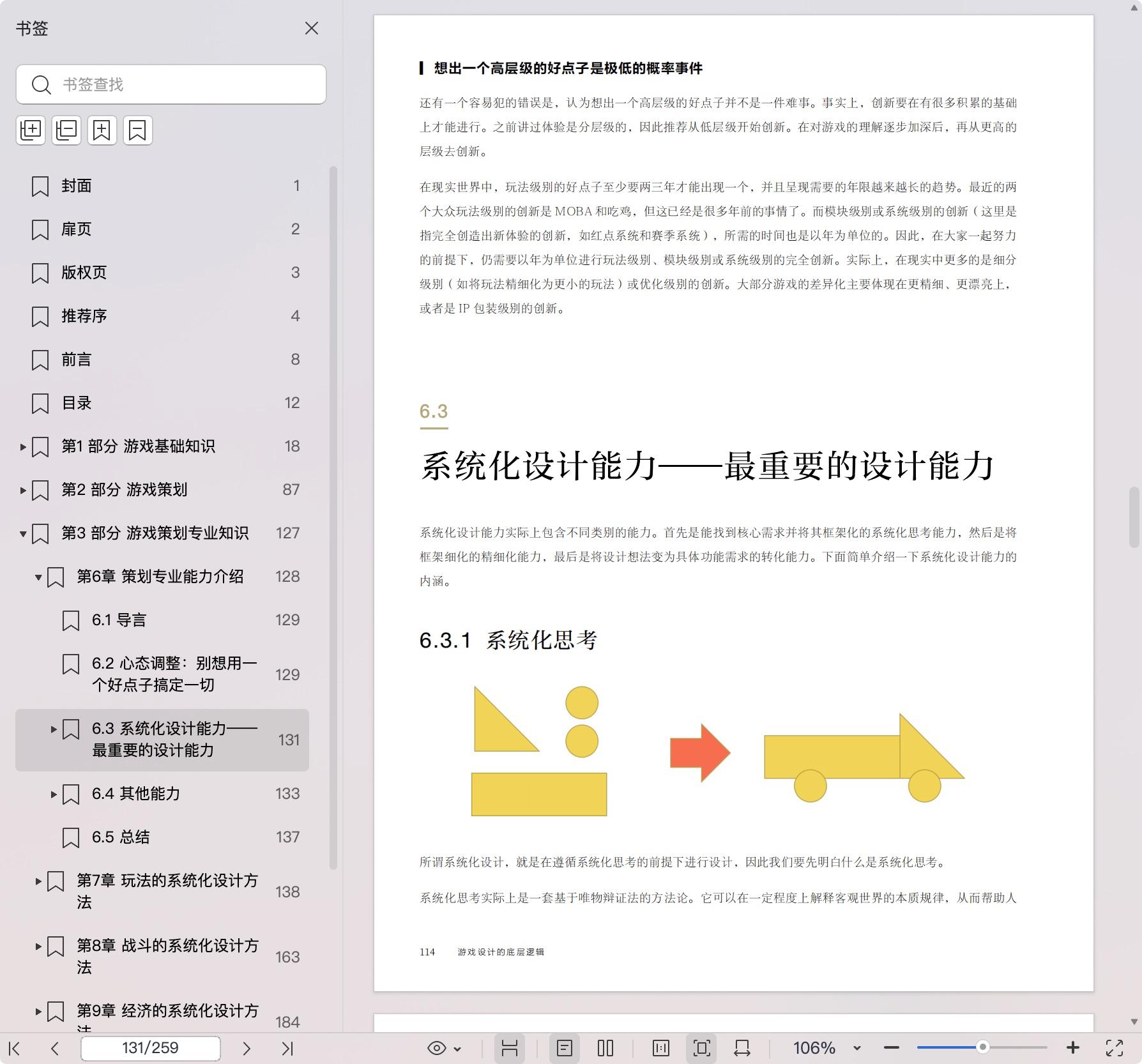This screenshot has height=1064, width=1142.
Task: Click the 6.3.1 系统化思考 heading
Action: (508, 640)
